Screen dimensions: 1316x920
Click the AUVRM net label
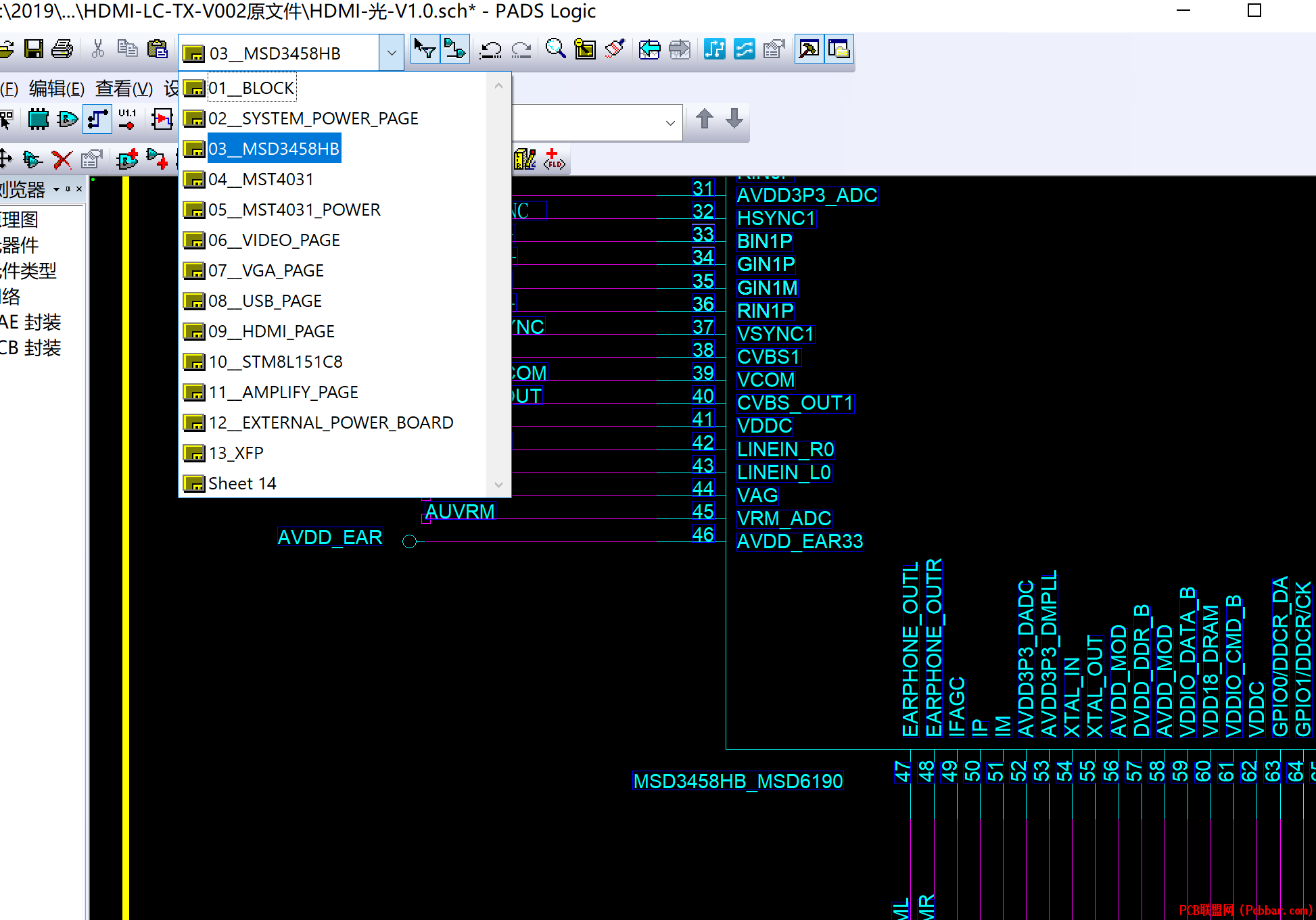(460, 512)
